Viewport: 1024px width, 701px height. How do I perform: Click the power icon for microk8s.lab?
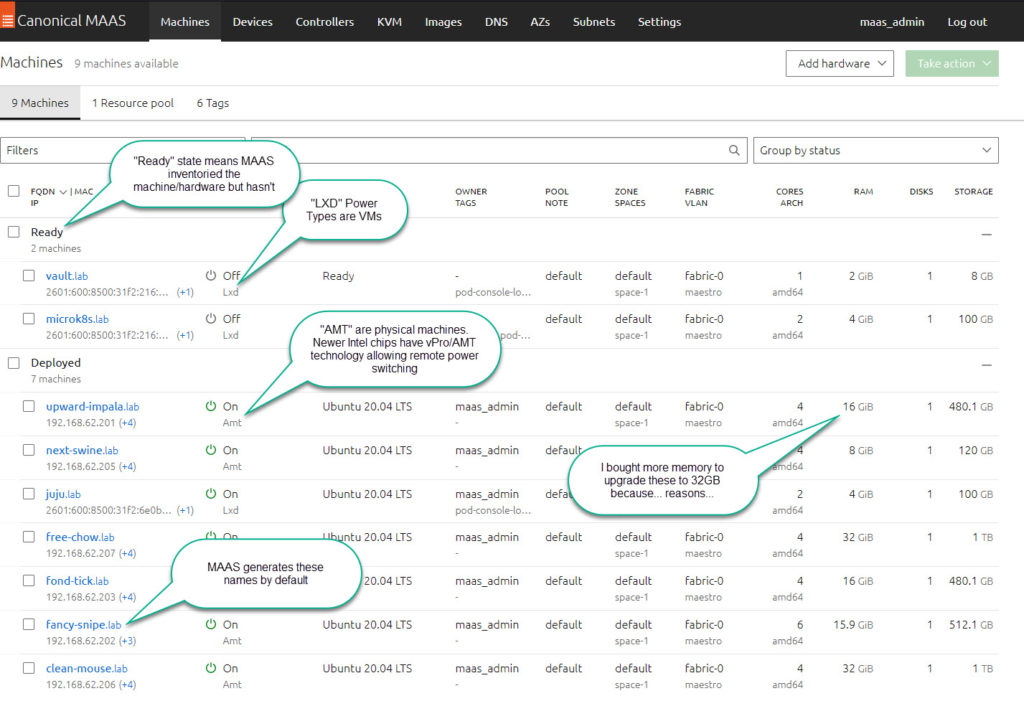pos(210,319)
